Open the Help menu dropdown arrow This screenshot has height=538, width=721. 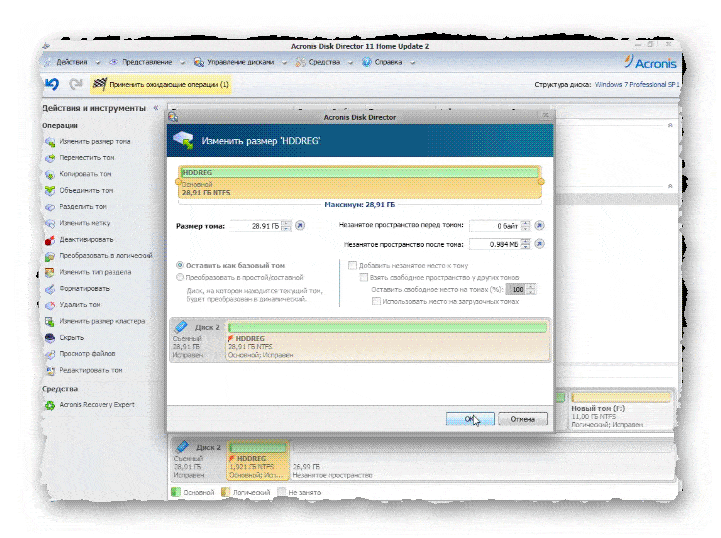(x=412, y=63)
